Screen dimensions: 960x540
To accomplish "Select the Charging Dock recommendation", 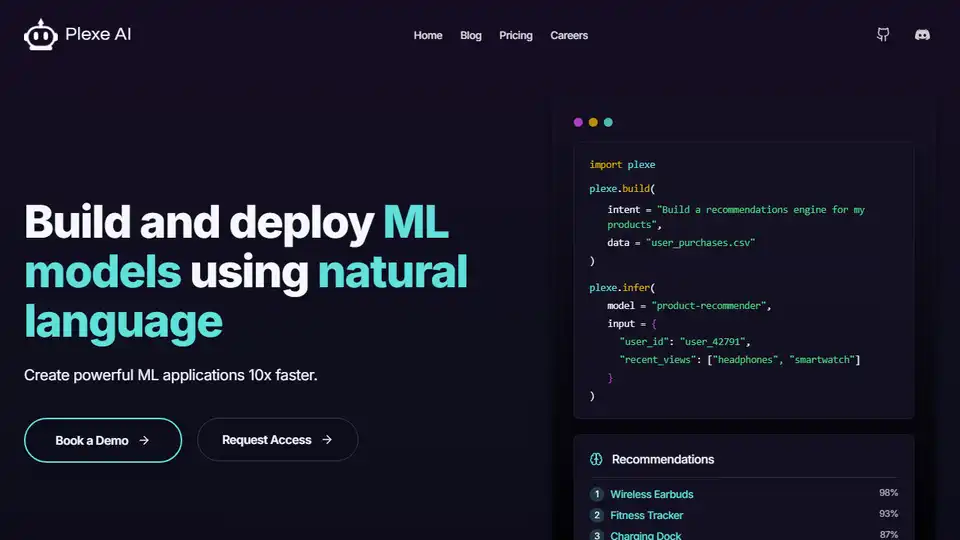I will pyautogui.click(x=645, y=535).
